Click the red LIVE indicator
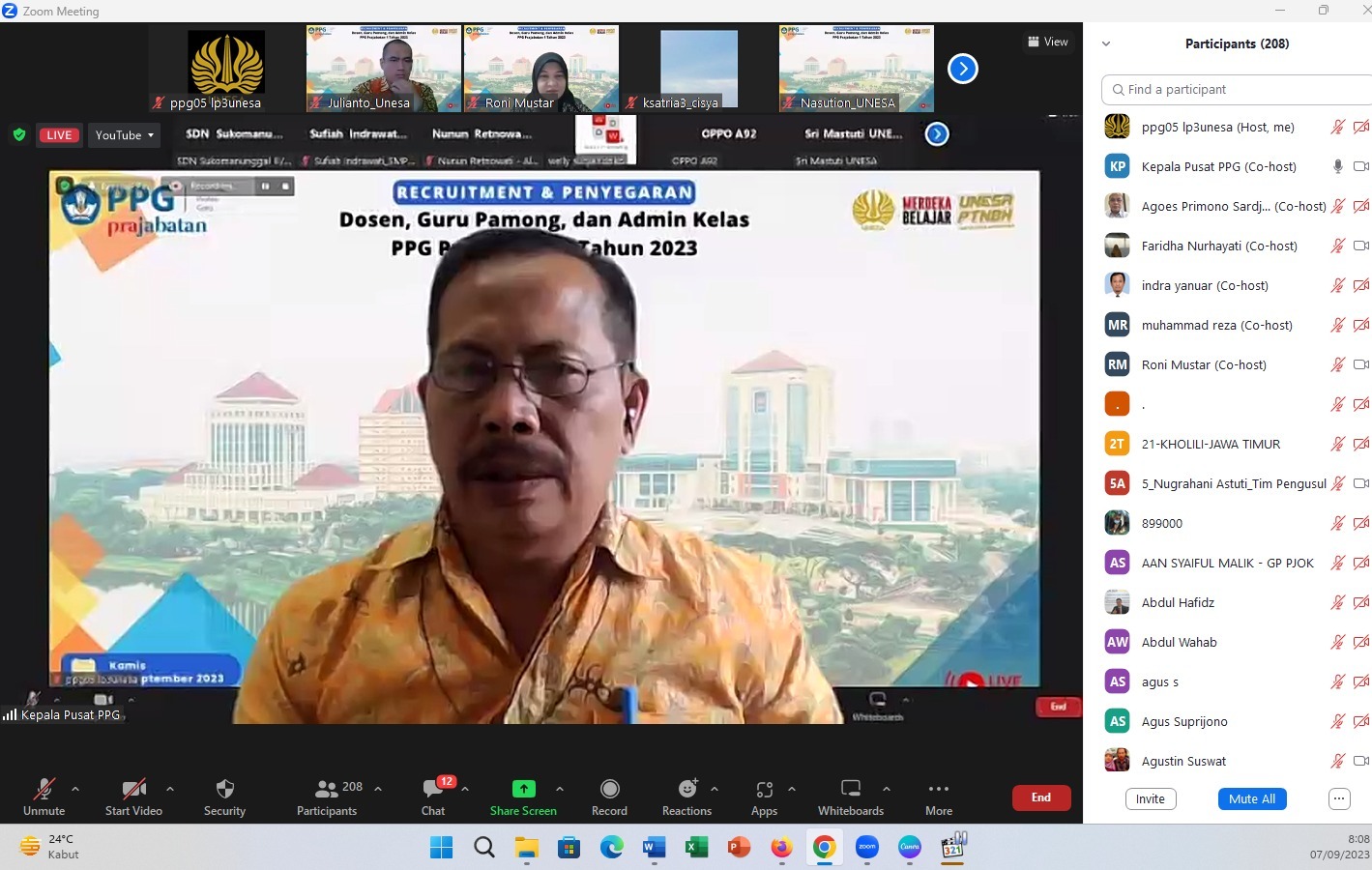Viewport: 1372px width, 870px height. tap(59, 135)
